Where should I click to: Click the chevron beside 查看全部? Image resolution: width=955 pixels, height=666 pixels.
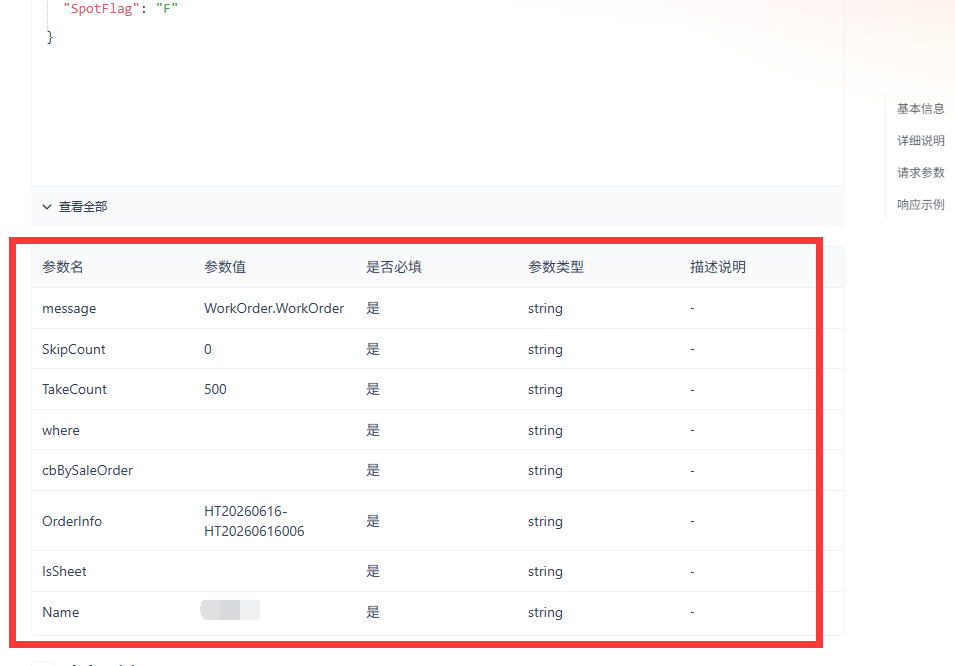(46, 207)
